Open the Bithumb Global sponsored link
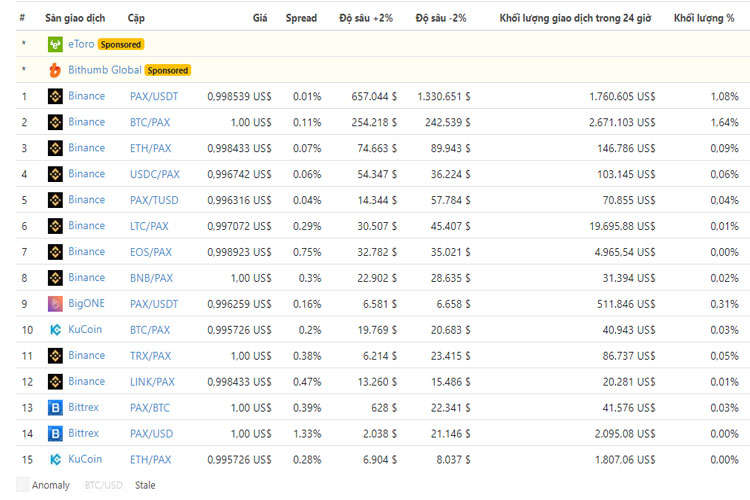 [x=105, y=70]
